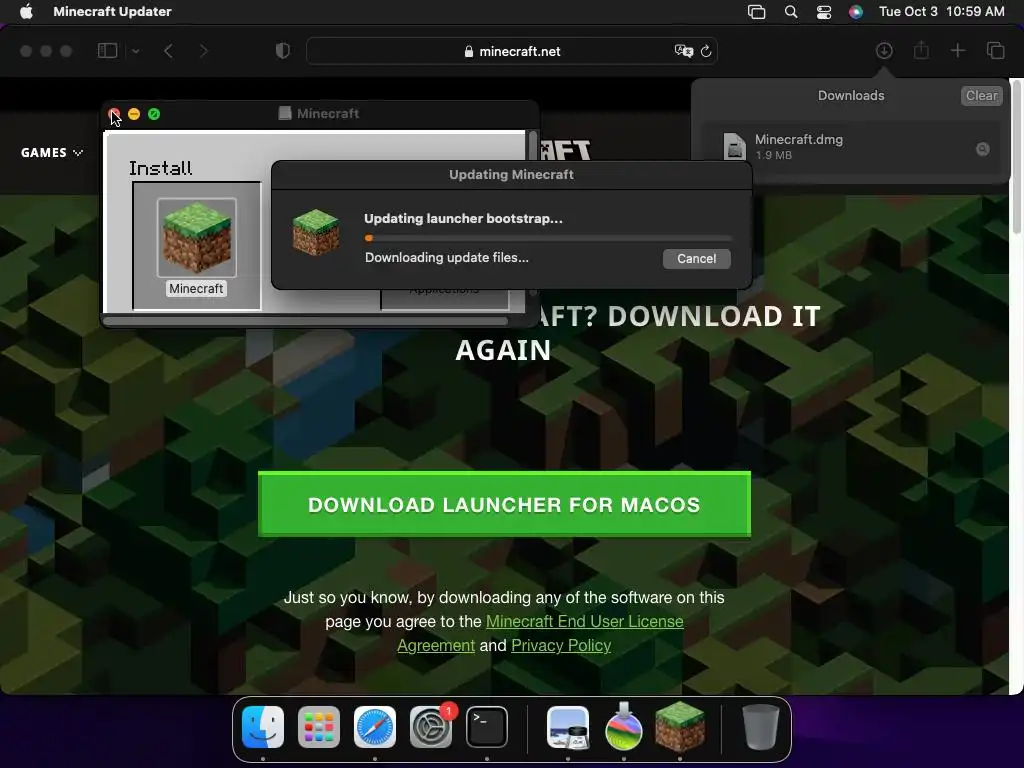
Task: Click the translate page icon
Action: click(683, 51)
